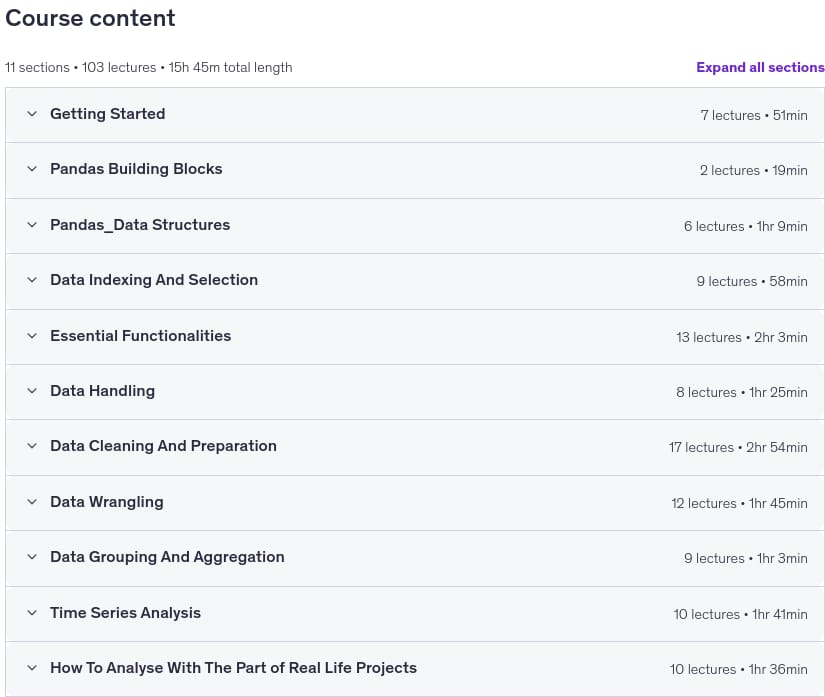The image size is (825, 697).
Task: Expand the Data Wrangling chevron
Action: (x=32, y=502)
